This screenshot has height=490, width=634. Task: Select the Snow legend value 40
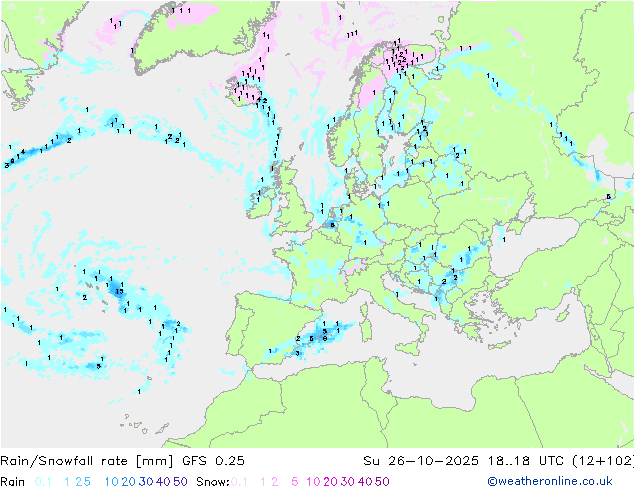coord(365,482)
